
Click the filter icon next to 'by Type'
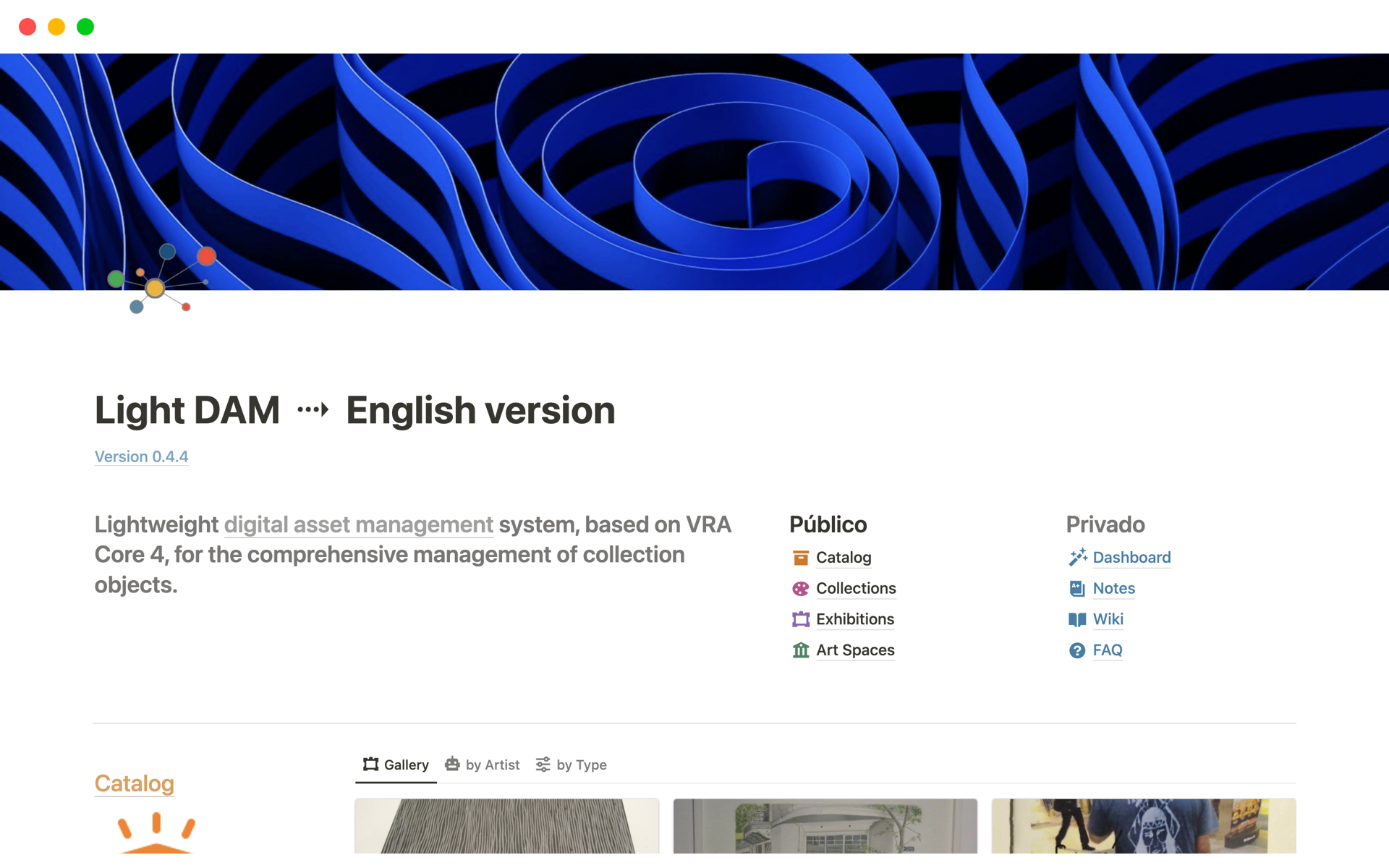point(543,764)
